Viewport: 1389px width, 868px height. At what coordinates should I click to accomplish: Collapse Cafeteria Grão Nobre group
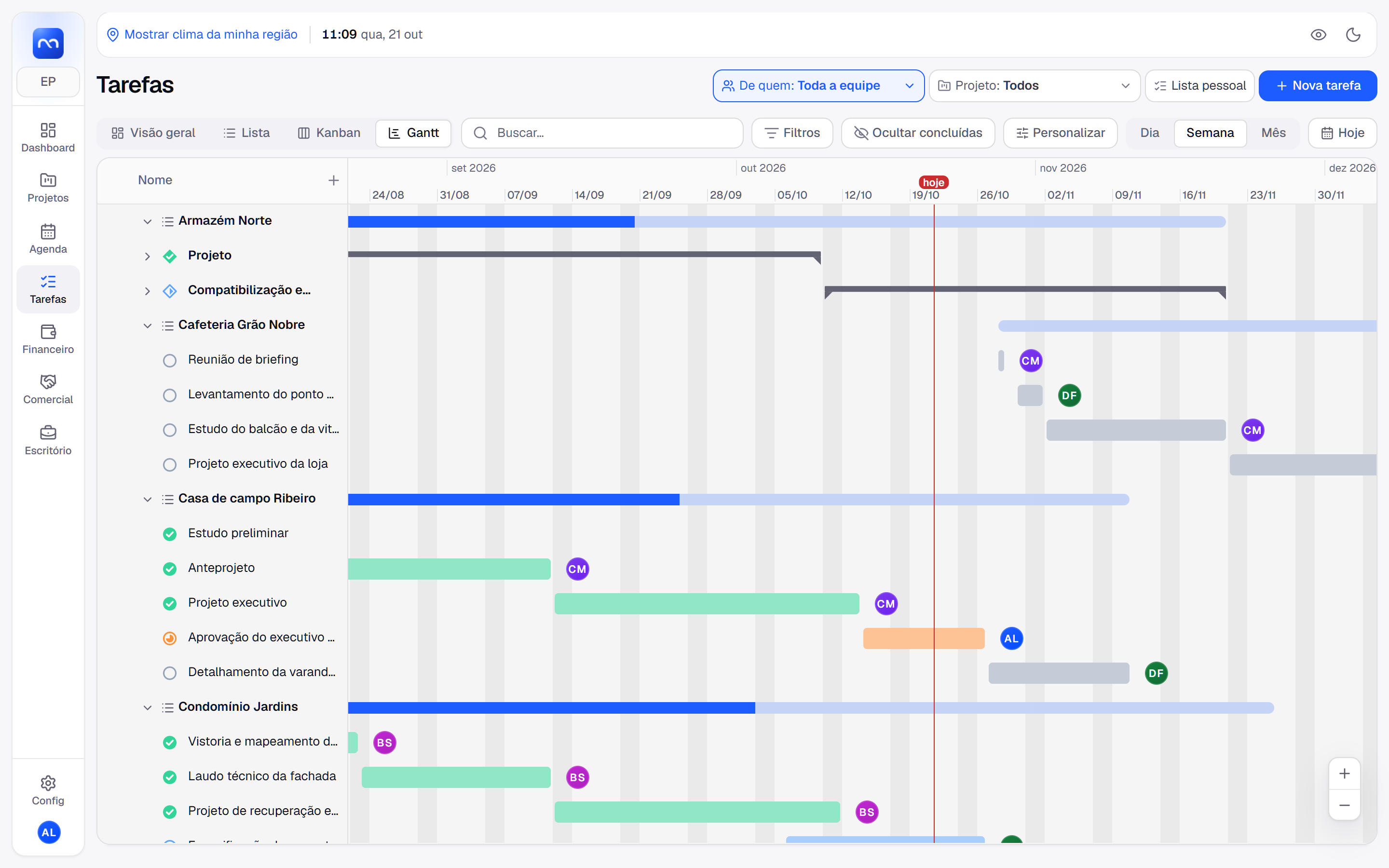(x=148, y=325)
